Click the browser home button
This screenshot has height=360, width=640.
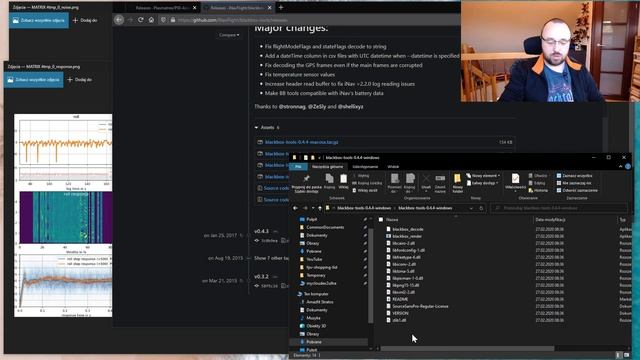pyautogui.click(x=151, y=20)
